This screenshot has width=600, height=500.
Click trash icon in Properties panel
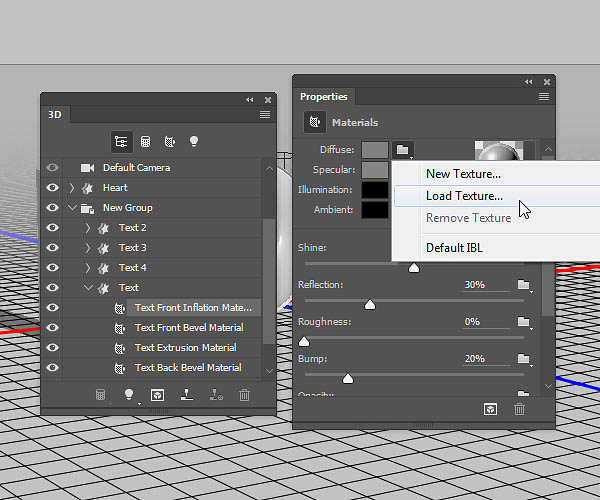point(519,409)
